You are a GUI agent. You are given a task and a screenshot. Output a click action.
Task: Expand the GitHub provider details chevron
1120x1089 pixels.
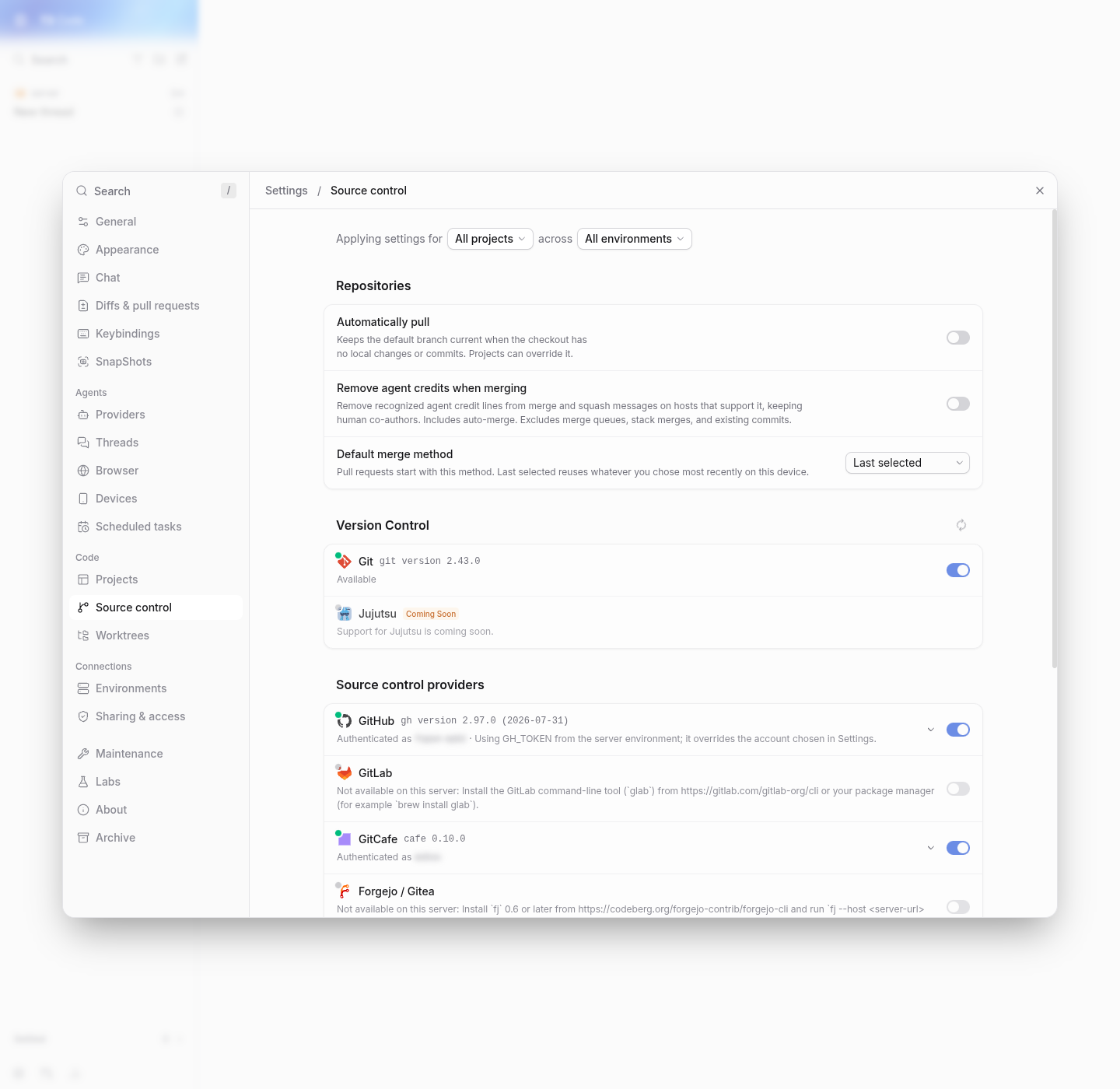tap(931, 730)
